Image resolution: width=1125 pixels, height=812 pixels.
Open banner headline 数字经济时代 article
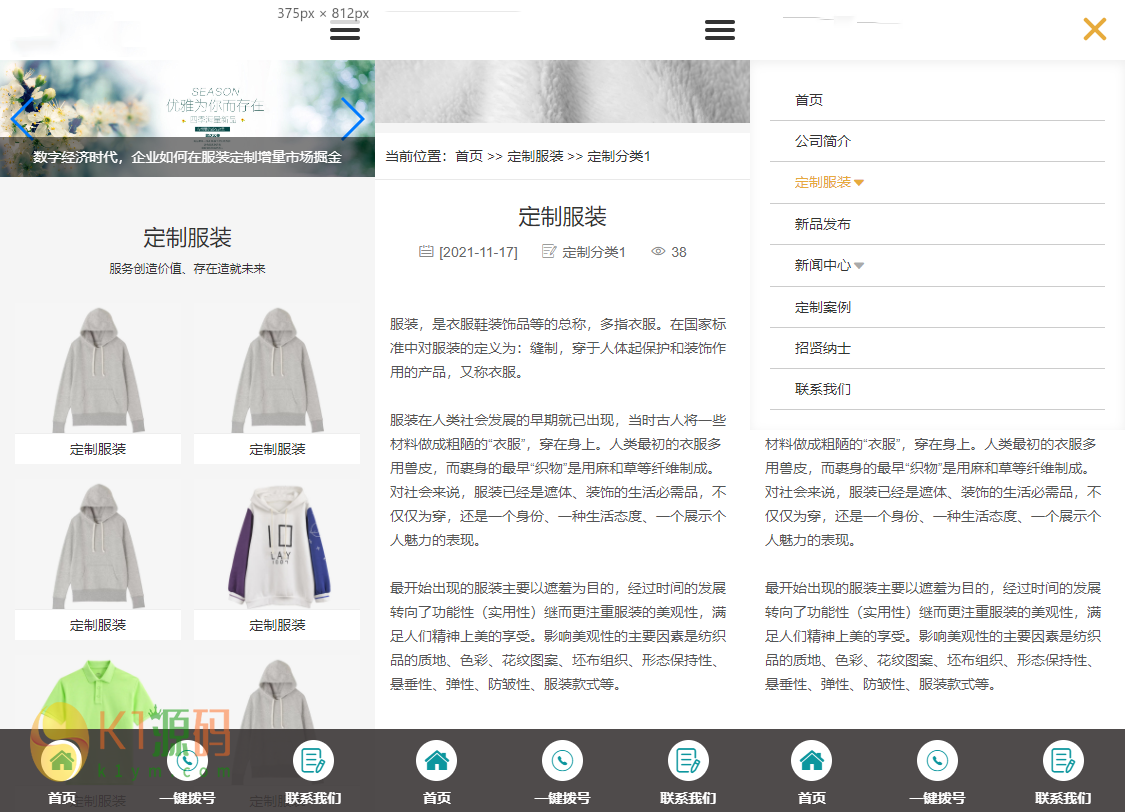pos(187,157)
